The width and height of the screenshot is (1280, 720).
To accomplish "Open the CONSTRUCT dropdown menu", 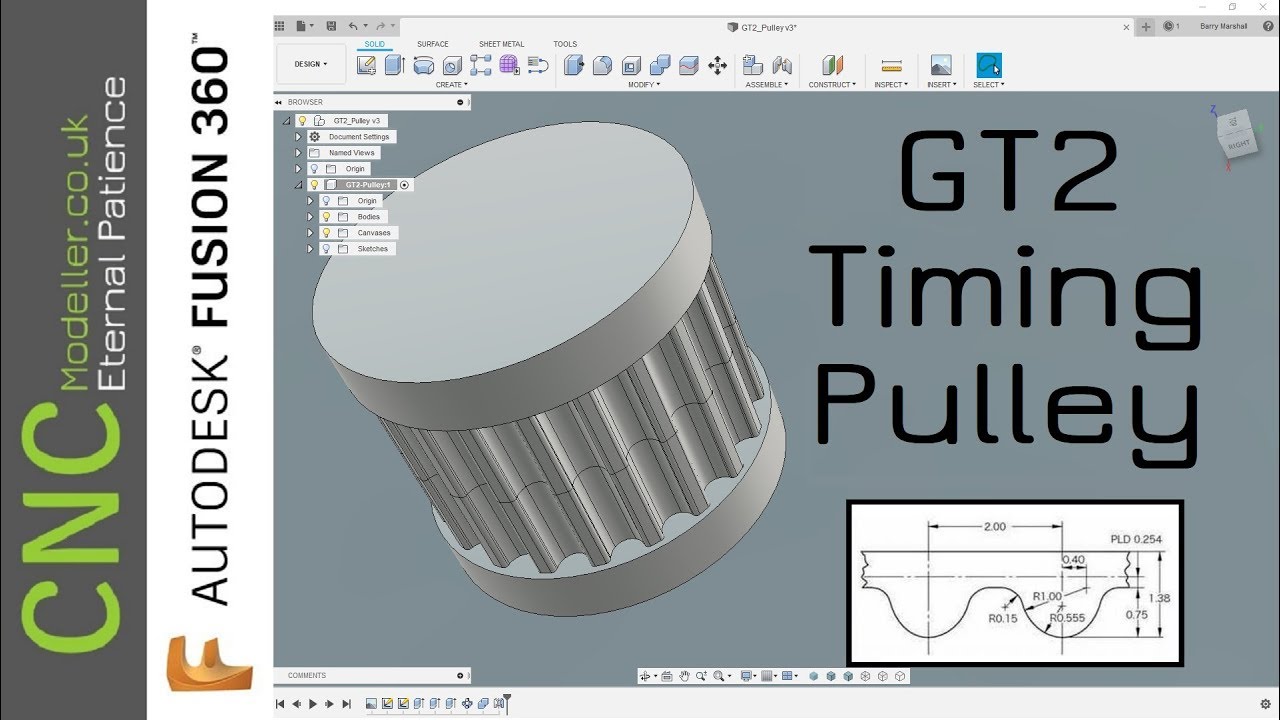I will tap(832, 85).
